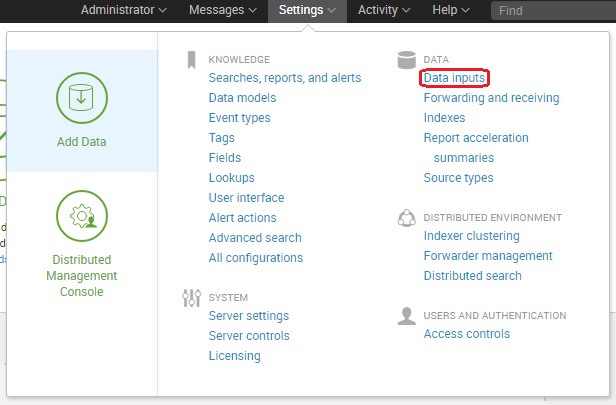Click the Knowledge bookmark icon
The width and height of the screenshot is (616, 405).
[191, 60]
